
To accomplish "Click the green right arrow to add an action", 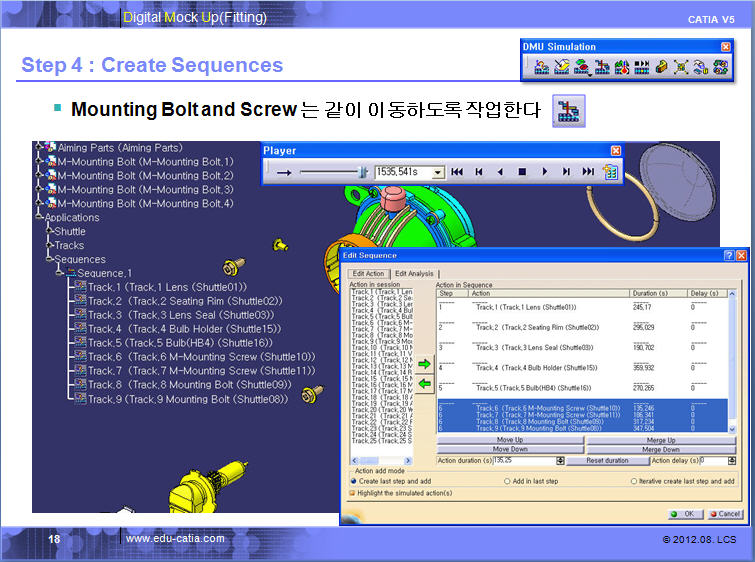I will pos(424,363).
